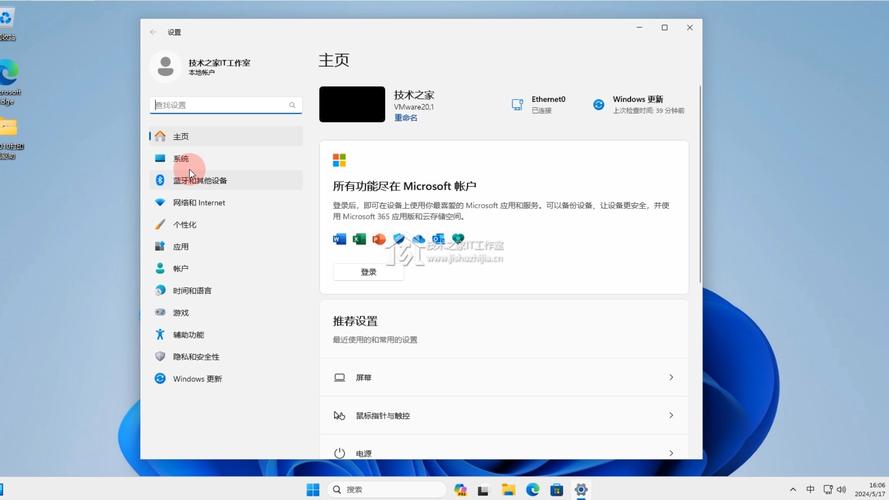
Task: Open 应用 settings category
Action: tap(226, 247)
